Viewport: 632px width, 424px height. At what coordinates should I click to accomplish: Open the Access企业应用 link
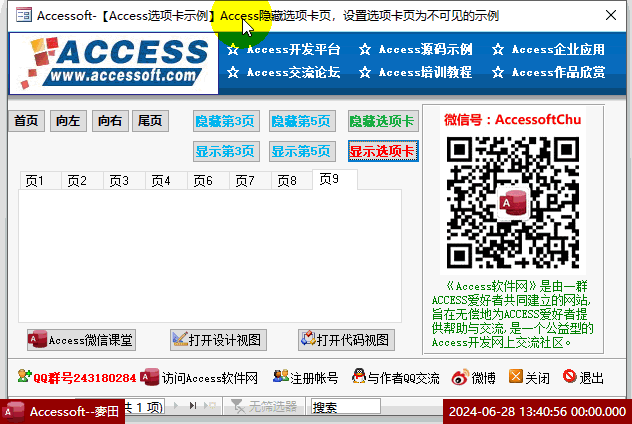click(x=558, y=50)
